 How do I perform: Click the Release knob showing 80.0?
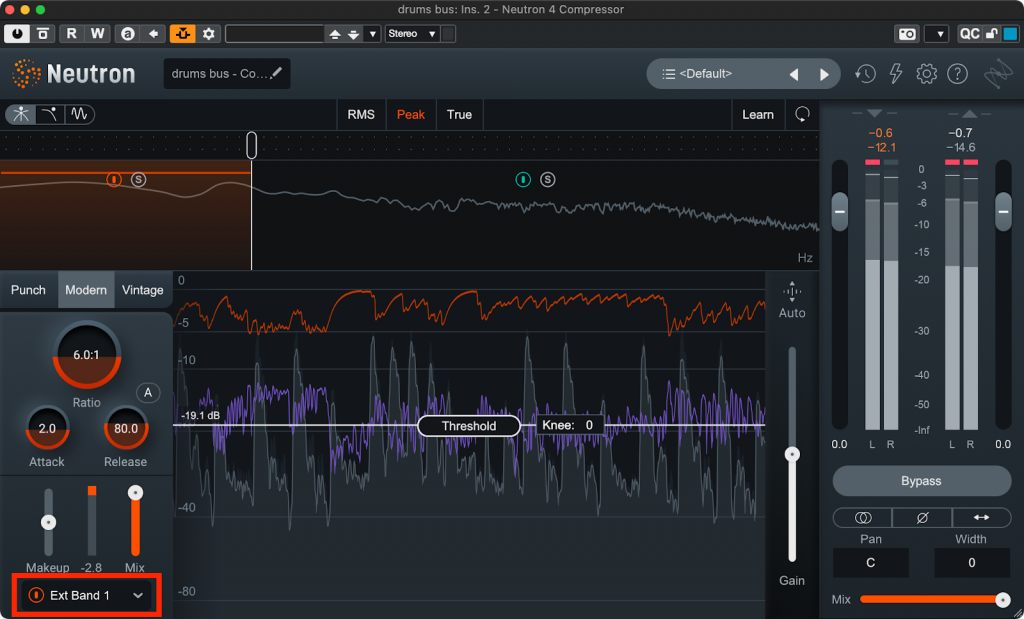(x=126, y=428)
